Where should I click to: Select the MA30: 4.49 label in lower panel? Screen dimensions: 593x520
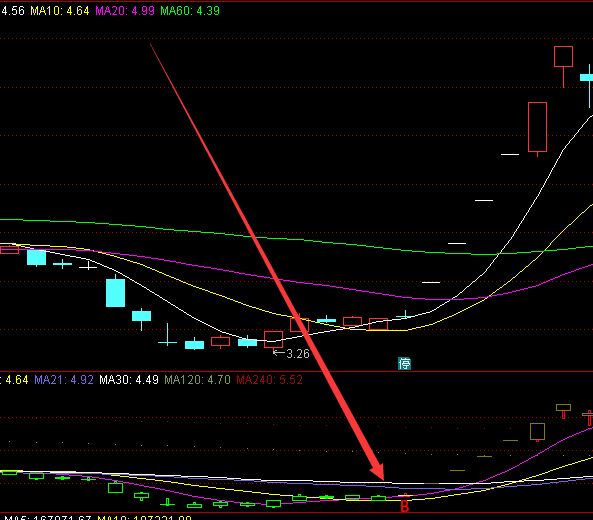129,380
